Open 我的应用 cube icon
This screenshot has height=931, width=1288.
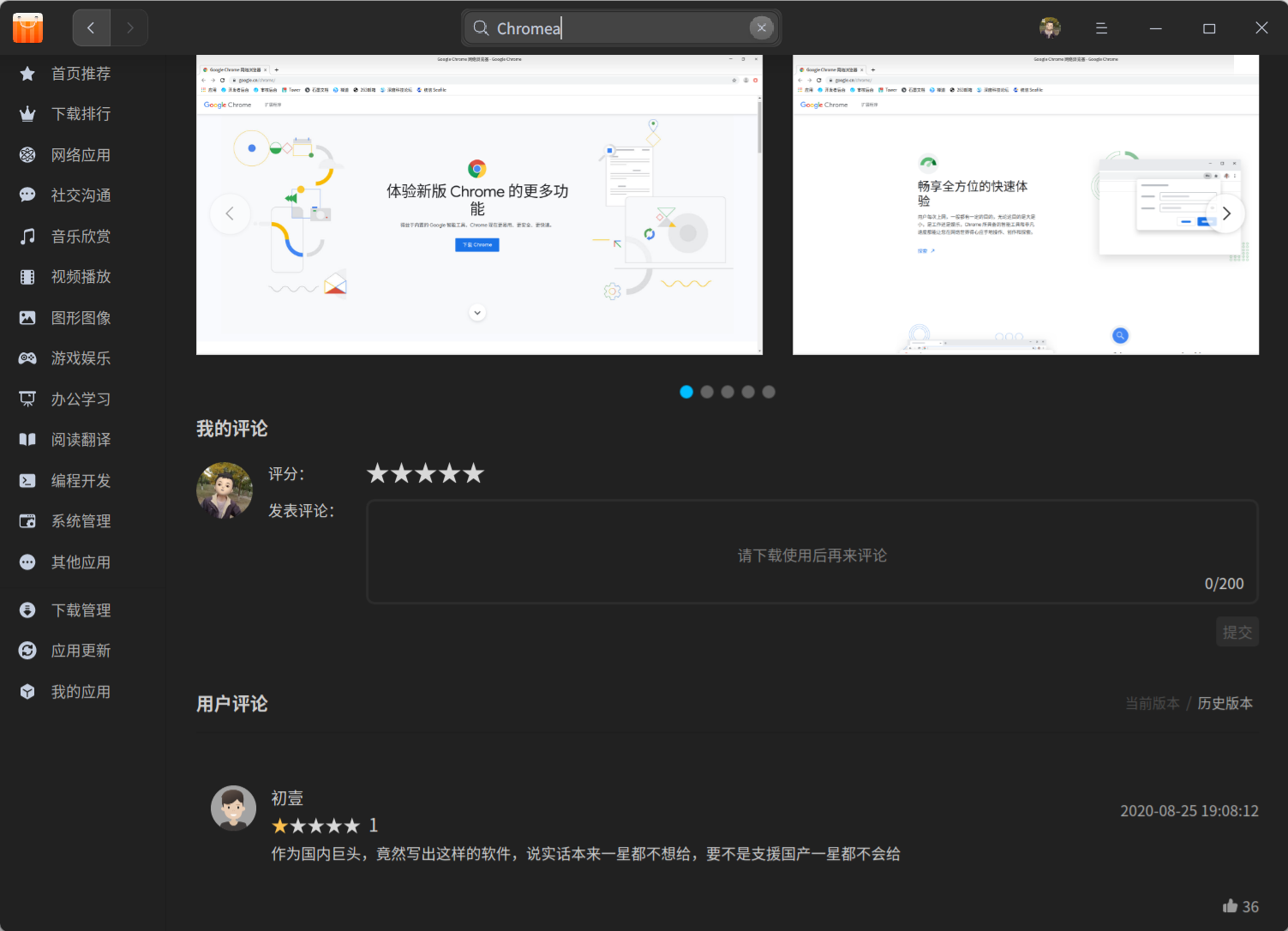(x=27, y=692)
